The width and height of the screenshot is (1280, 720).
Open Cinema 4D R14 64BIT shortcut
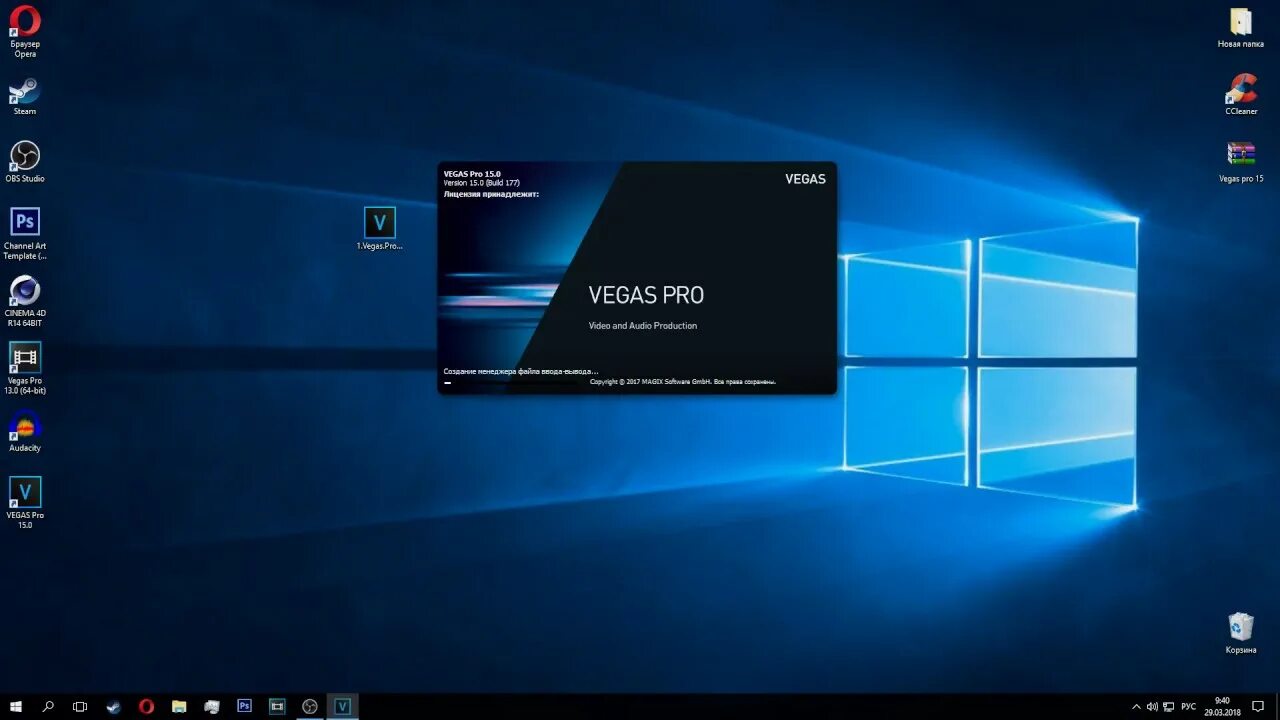click(x=24, y=295)
